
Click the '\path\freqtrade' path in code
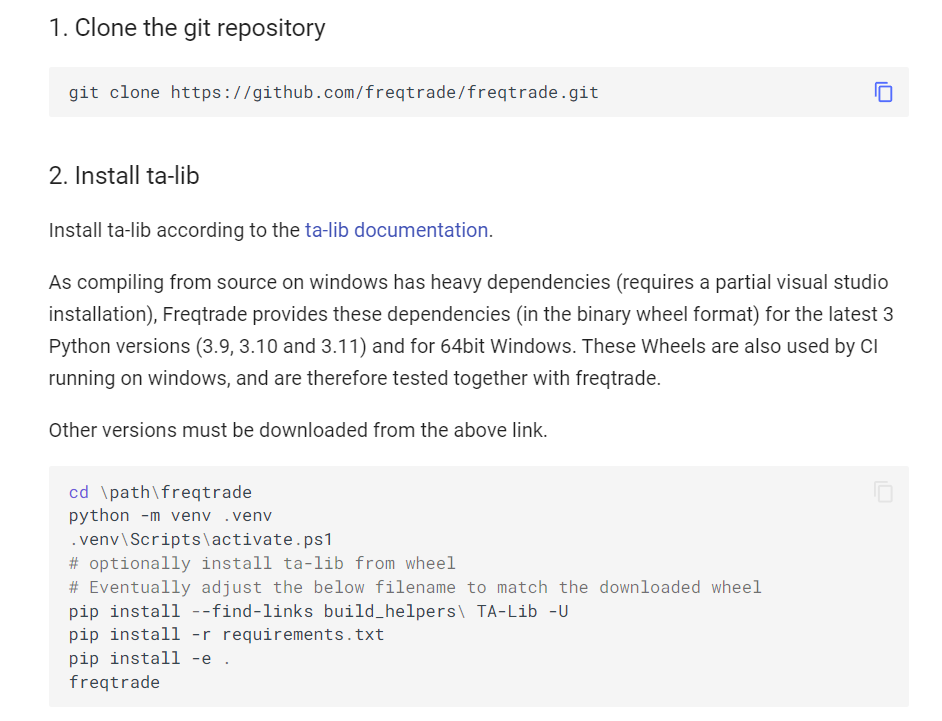tap(176, 493)
